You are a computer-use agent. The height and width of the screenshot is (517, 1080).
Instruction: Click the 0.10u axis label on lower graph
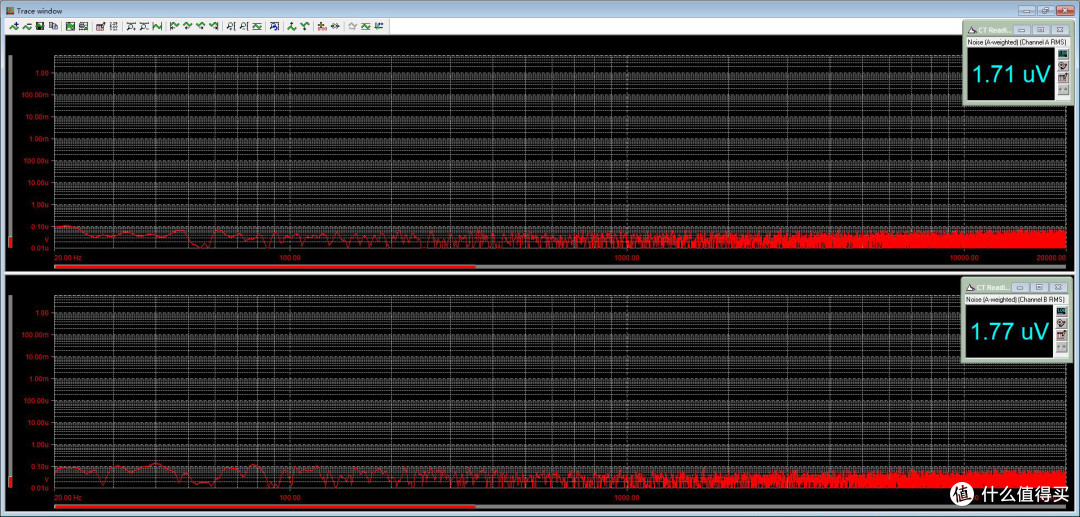pyautogui.click(x=41, y=466)
